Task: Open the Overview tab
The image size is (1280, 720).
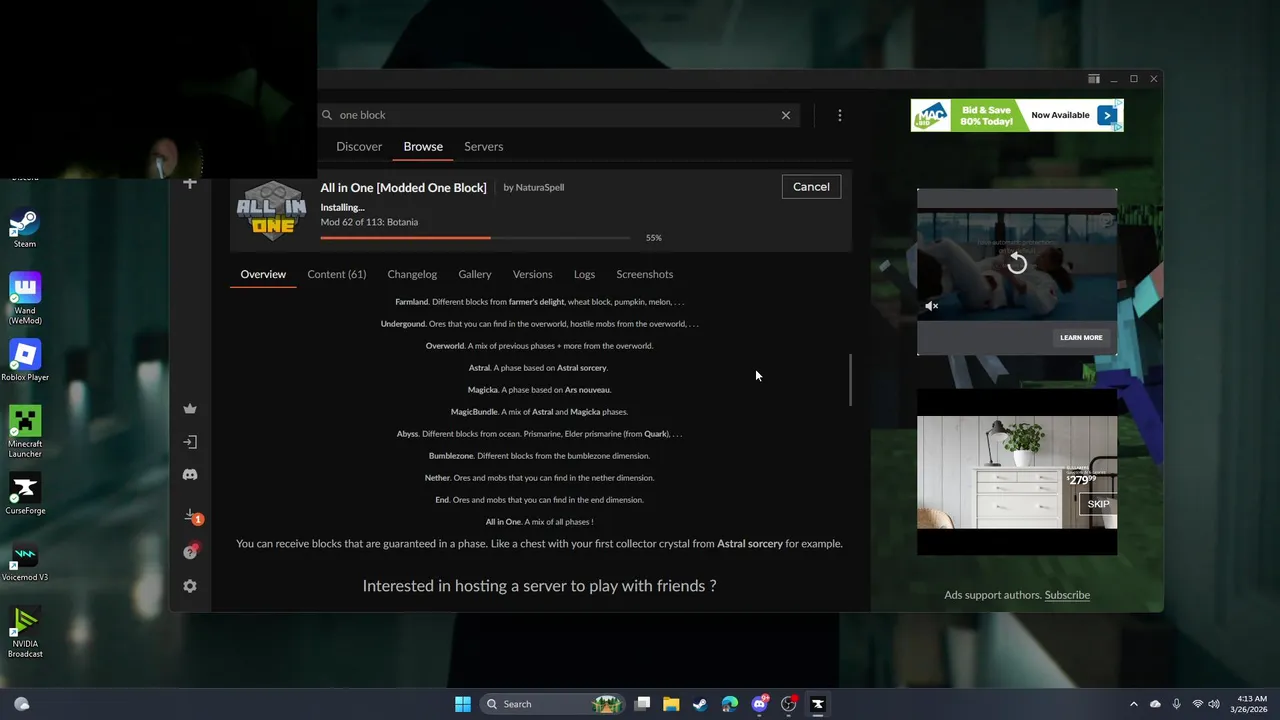Action: tap(263, 274)
